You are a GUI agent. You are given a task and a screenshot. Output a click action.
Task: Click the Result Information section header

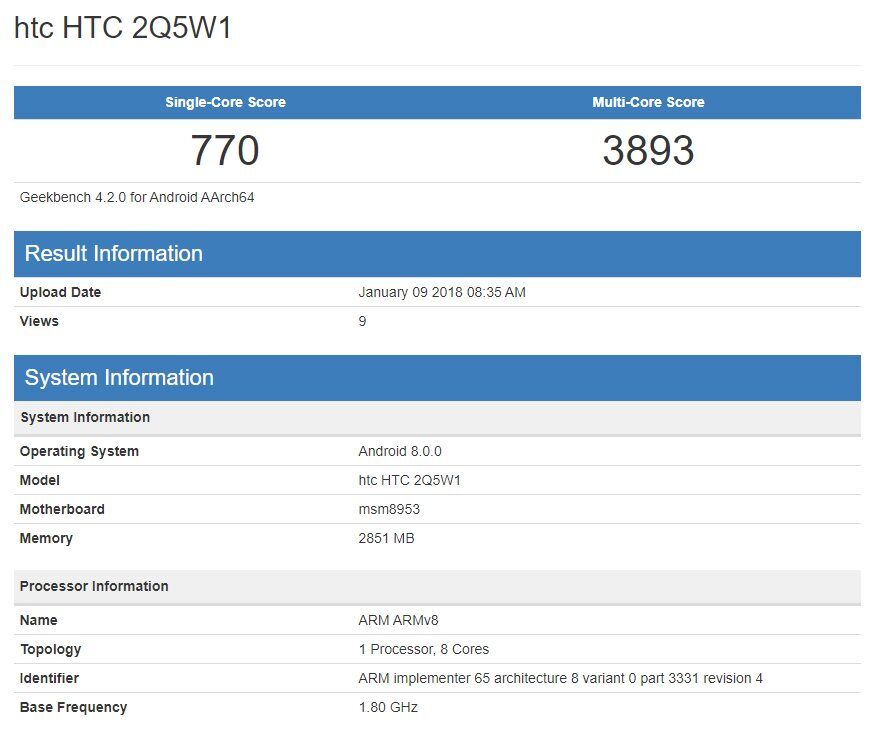(113, 254)
